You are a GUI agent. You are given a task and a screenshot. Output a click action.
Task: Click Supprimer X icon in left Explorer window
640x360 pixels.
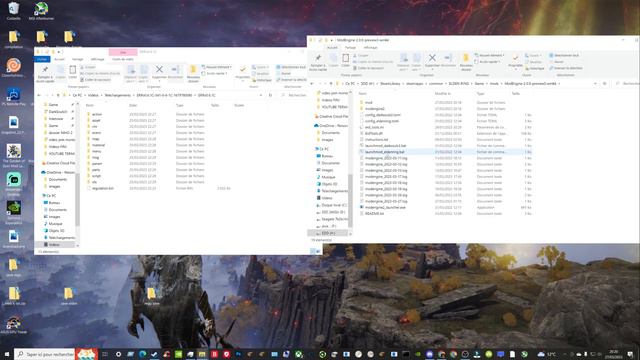(159, 69)
